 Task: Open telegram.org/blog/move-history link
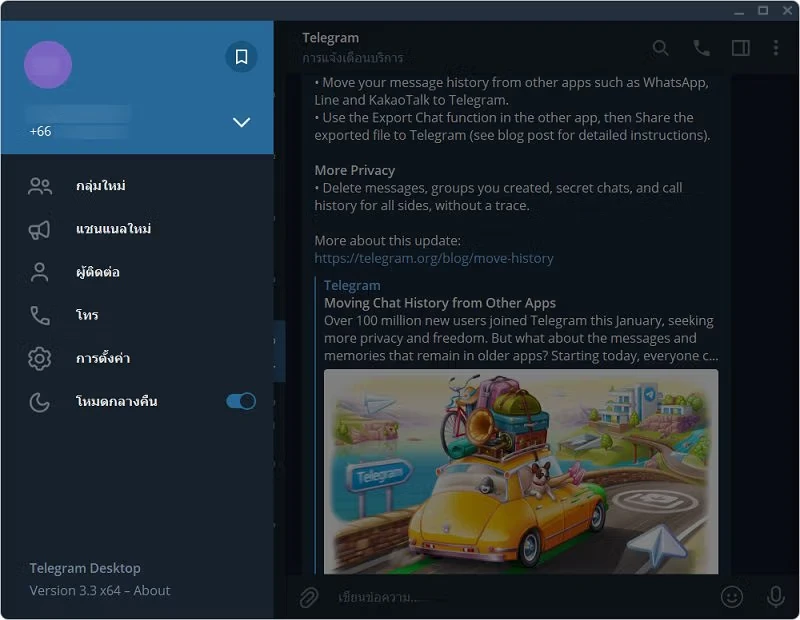tap(433, 258)
